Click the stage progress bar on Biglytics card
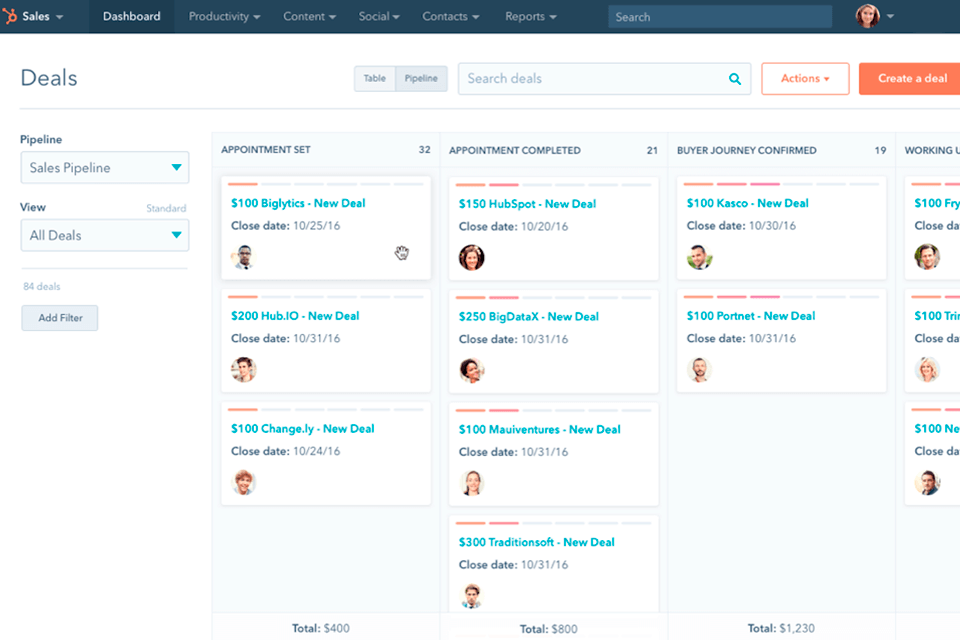 [x=326, y=184]
